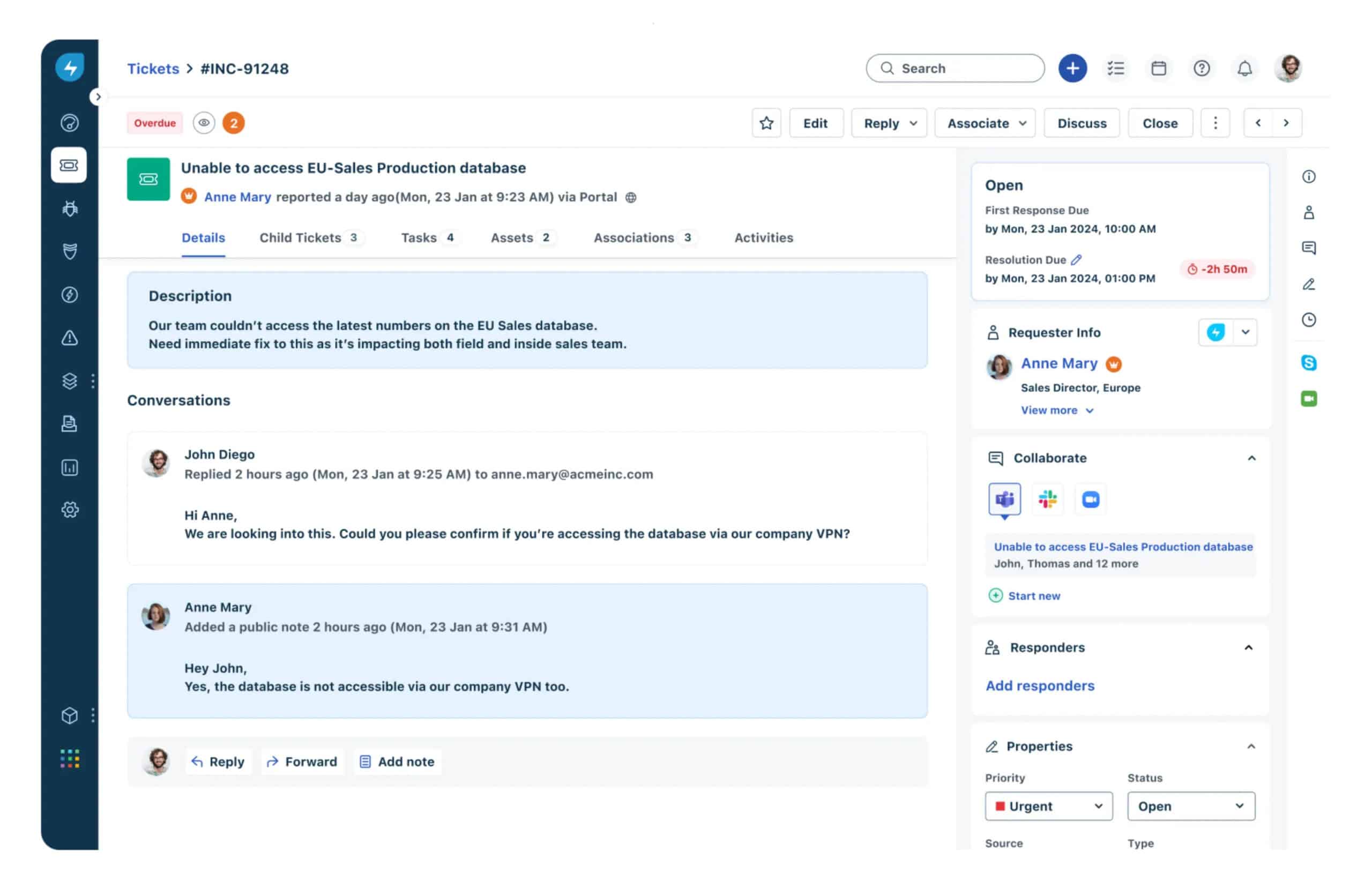The image size is (1372, 888).
Task: Open the Tickets module in sidebar
Action: pos(69,166)
